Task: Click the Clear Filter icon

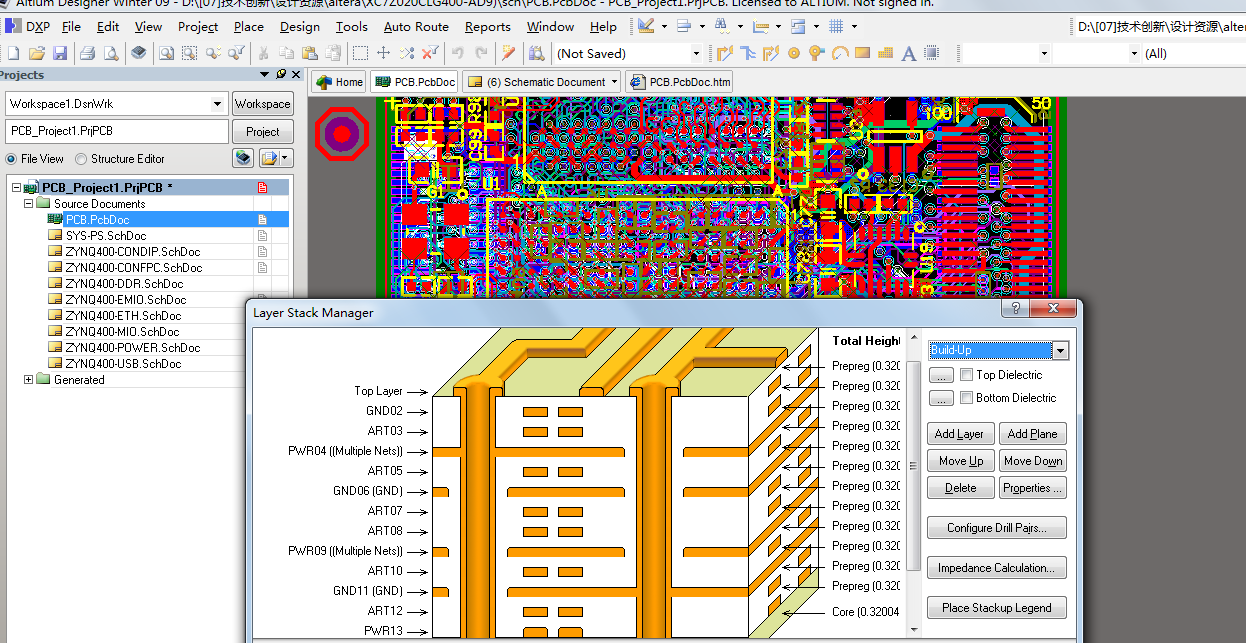Action: (x=430, y=53)
